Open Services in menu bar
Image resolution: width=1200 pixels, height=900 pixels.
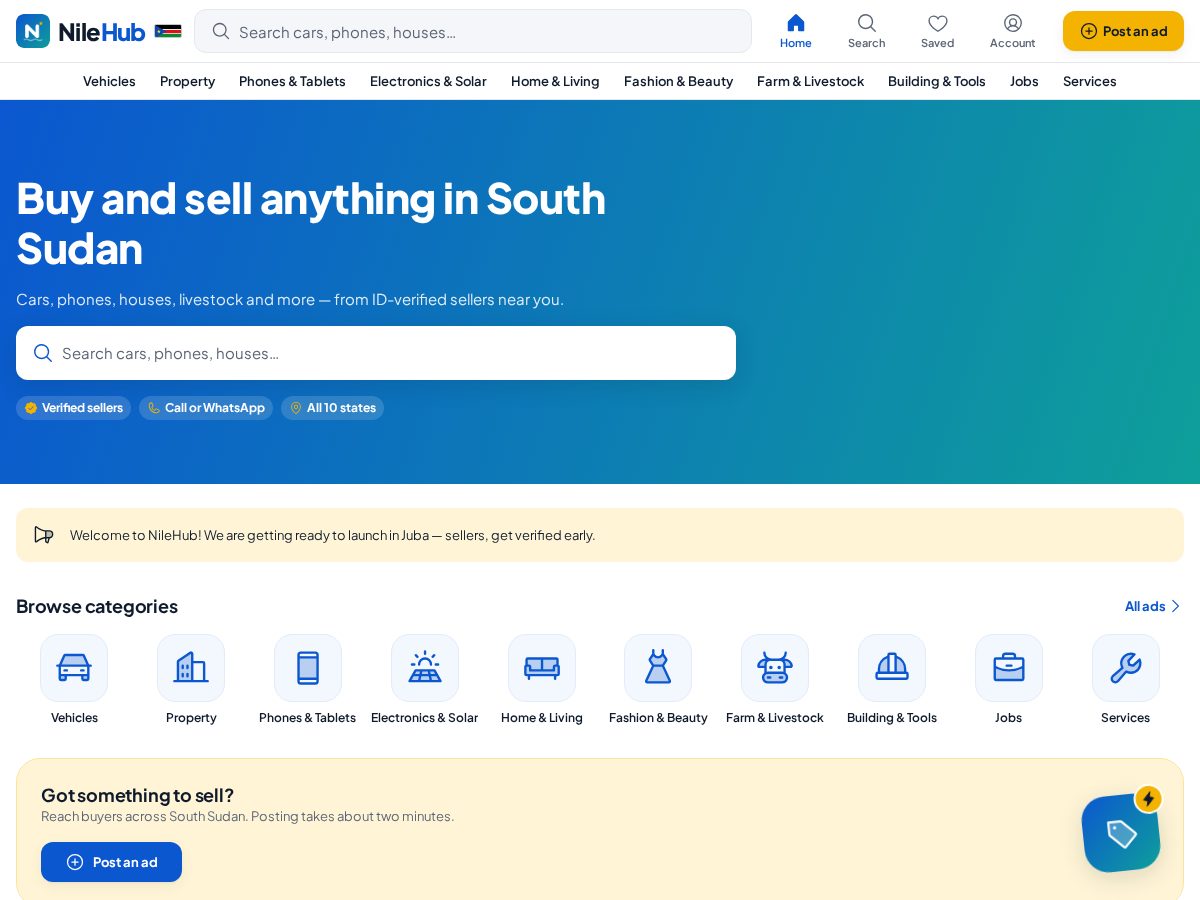pos(1090,81)
